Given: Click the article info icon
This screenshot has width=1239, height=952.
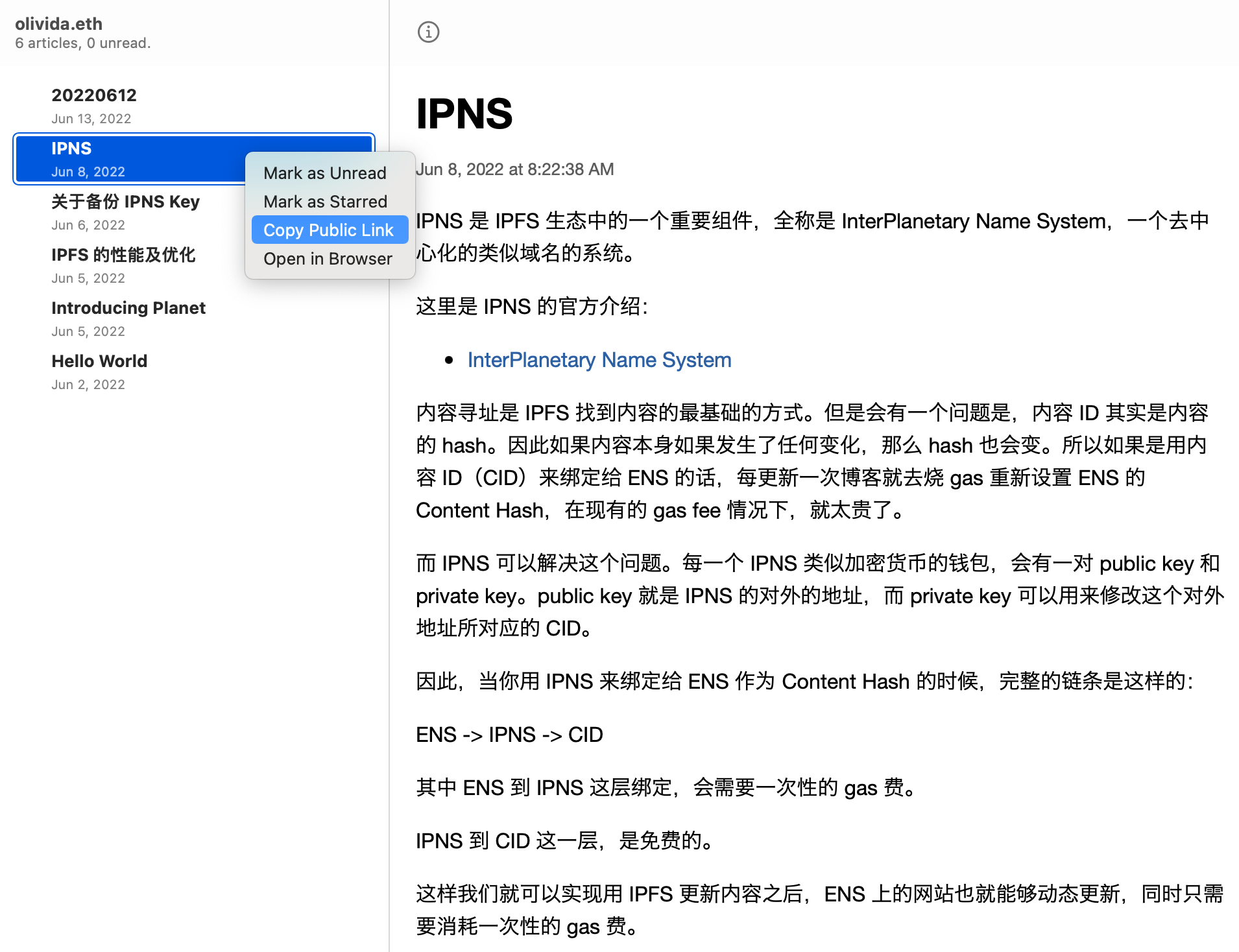Looking at the screenshot, I should tap(428, 32).
